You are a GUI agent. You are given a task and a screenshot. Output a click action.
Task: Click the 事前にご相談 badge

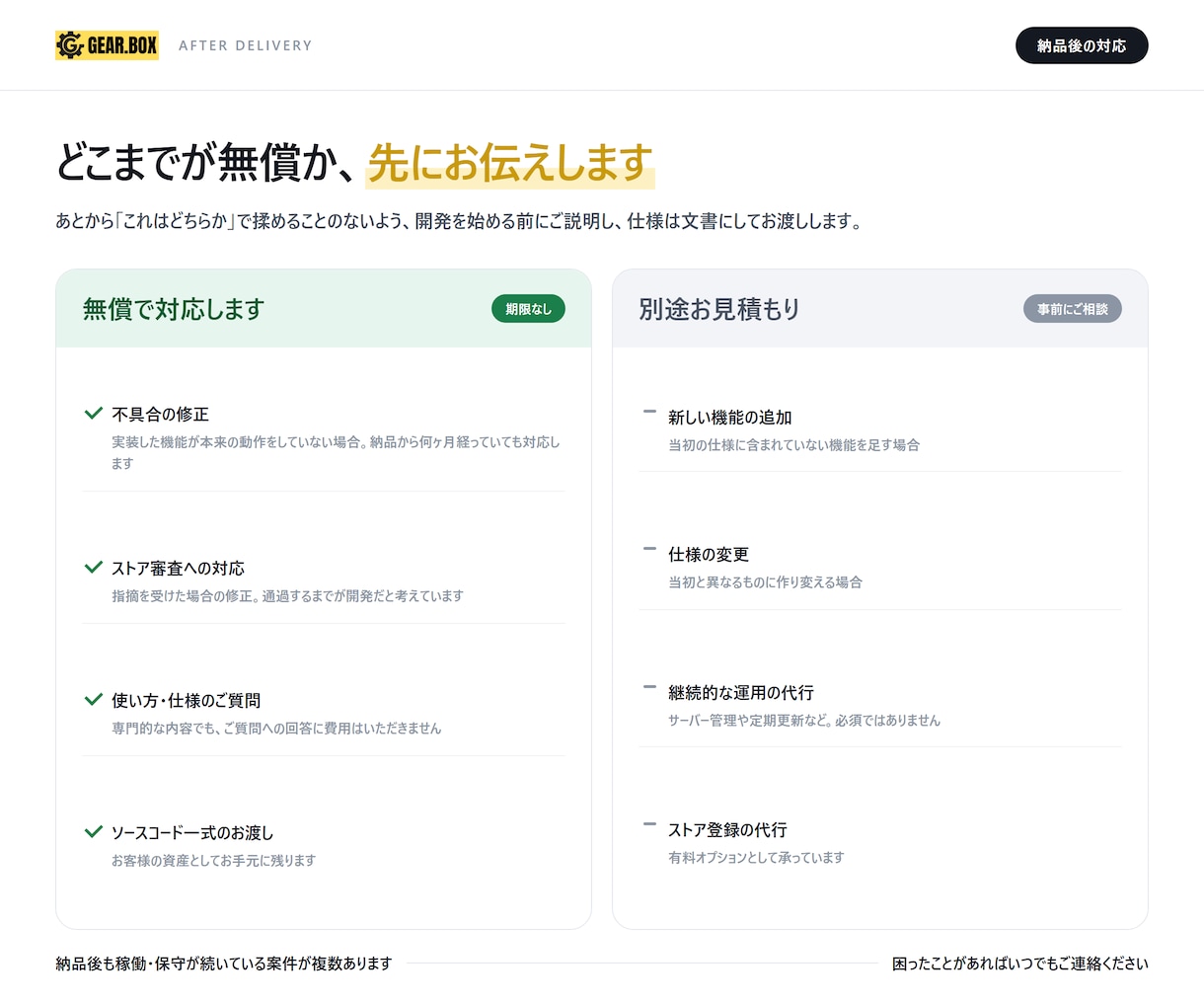click(1072, 309)
